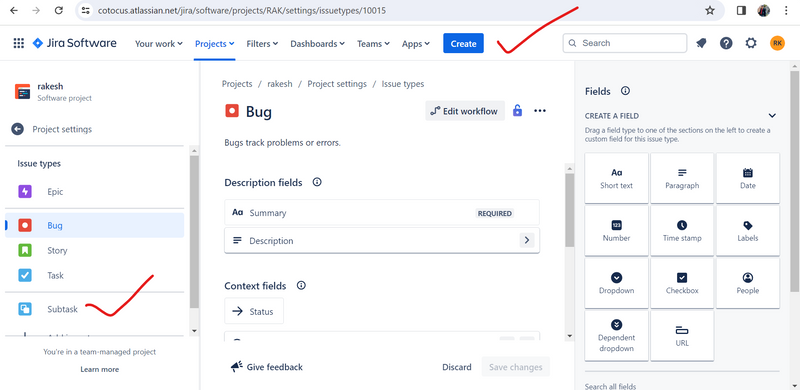Click into the Search box
The width and height of the screenshot is (800, 390).
(625, 43)
